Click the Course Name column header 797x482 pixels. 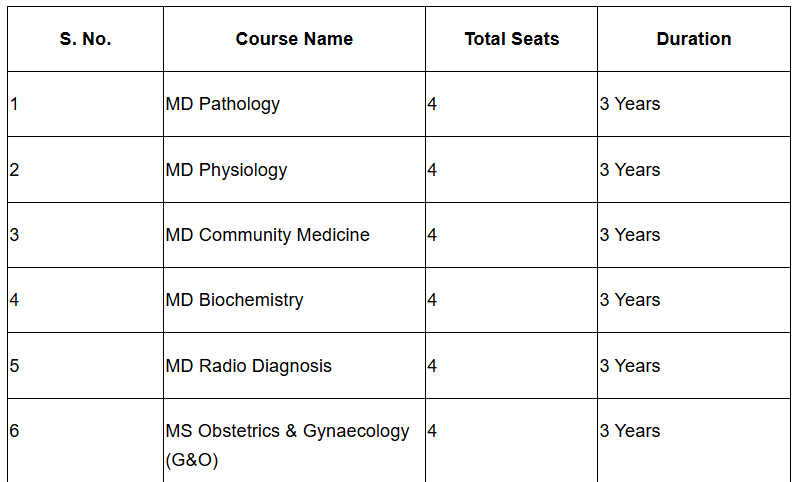(294, 39)
